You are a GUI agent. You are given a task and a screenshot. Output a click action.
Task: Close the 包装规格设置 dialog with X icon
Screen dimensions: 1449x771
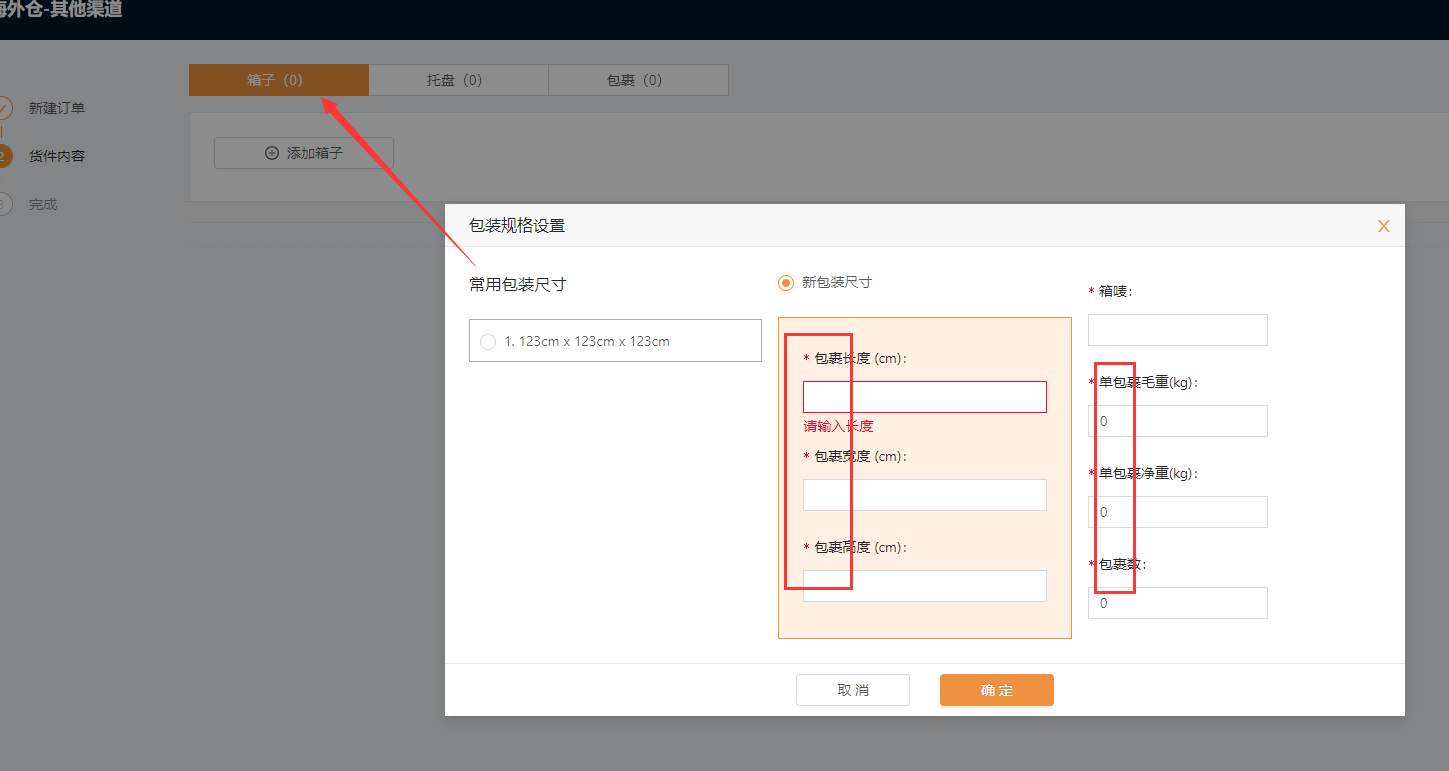click(1383, 226)
